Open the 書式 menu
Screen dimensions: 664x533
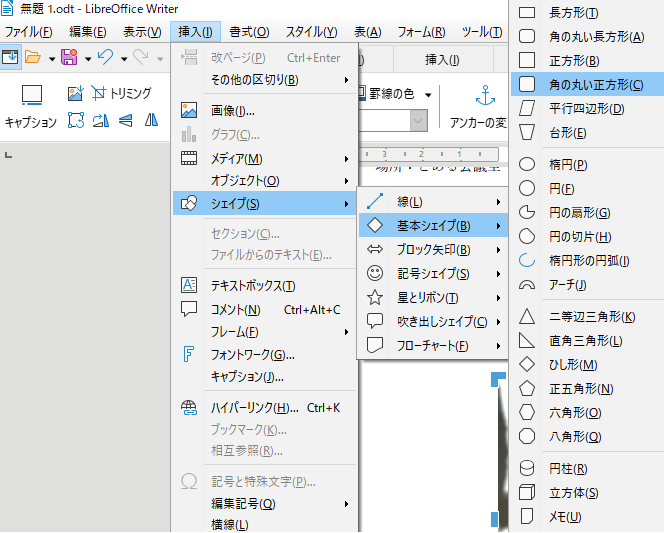(x=249, y=32)
